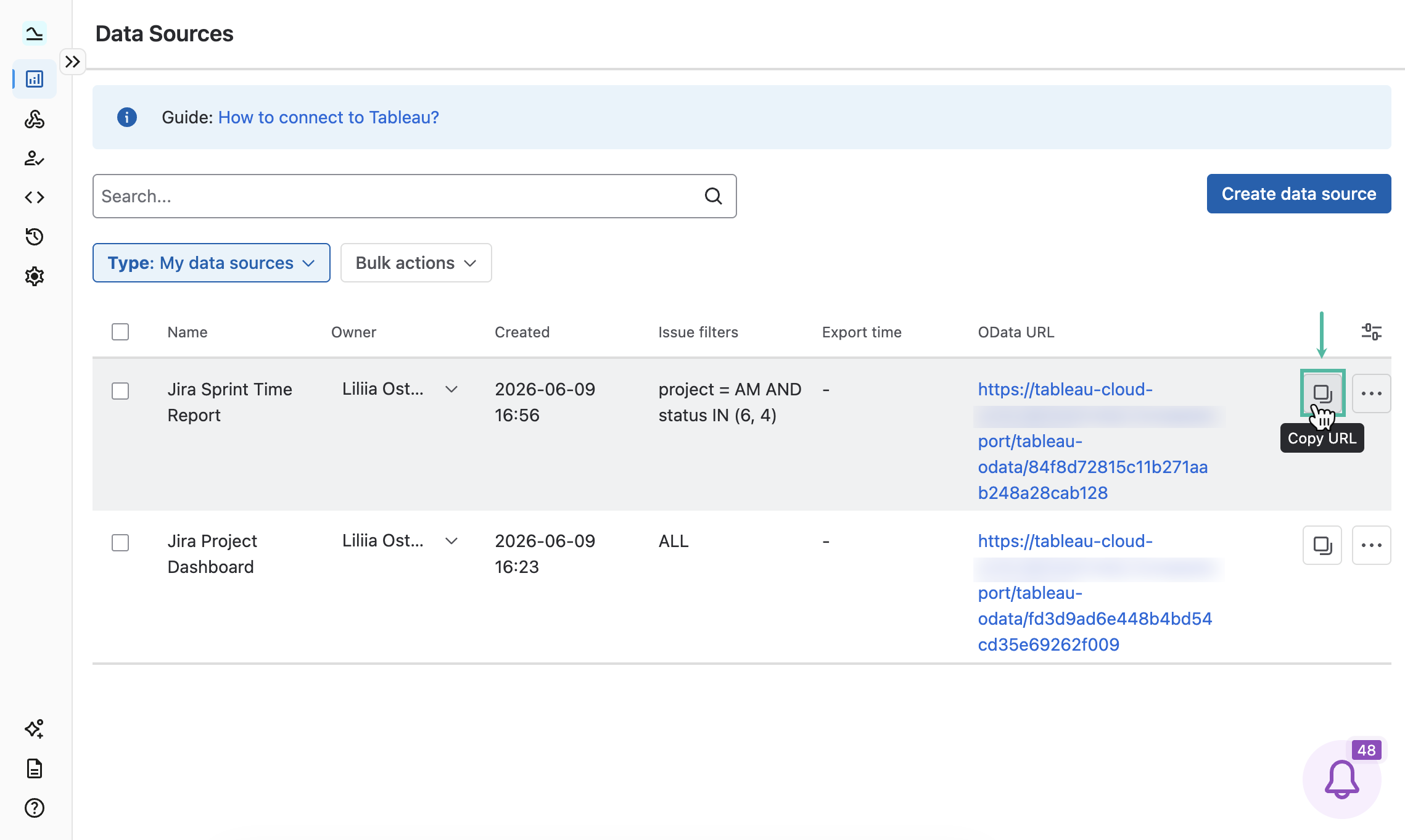1405x840 pixels.
Task: Copy URL for Jira Sprint Time Report
Action: (x=1322, y=393)
